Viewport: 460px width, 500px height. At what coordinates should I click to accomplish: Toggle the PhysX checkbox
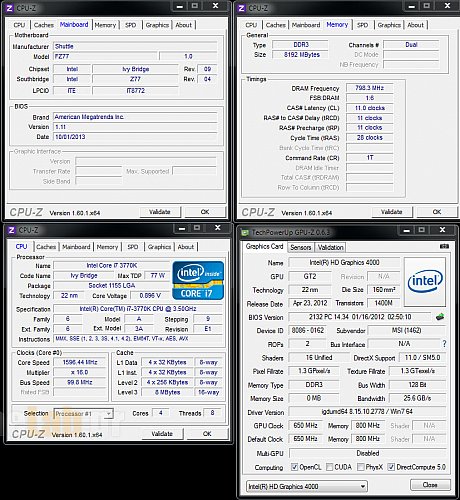point(360,467)
